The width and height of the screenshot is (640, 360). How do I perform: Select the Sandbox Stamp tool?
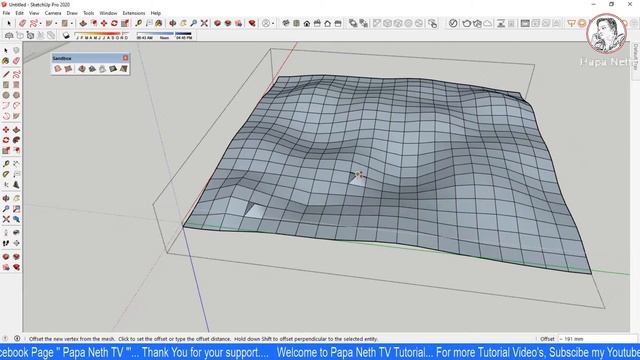(x=92, y=69)
